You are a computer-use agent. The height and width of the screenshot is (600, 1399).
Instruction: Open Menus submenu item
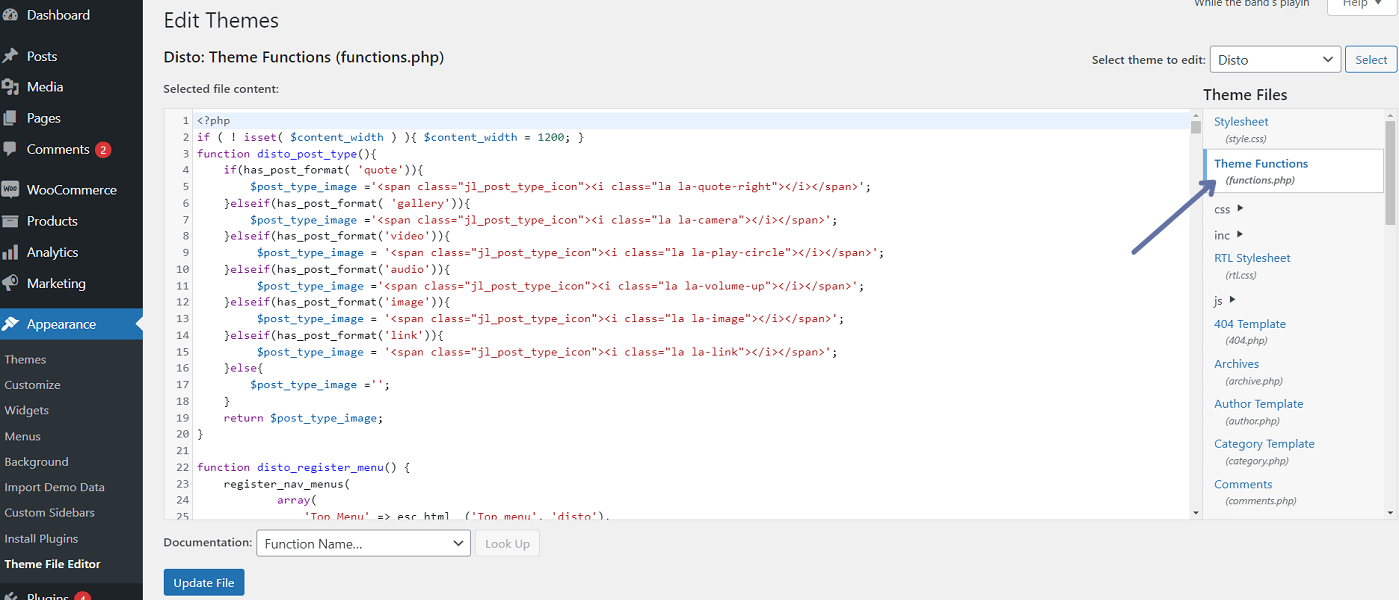[22, 436]
